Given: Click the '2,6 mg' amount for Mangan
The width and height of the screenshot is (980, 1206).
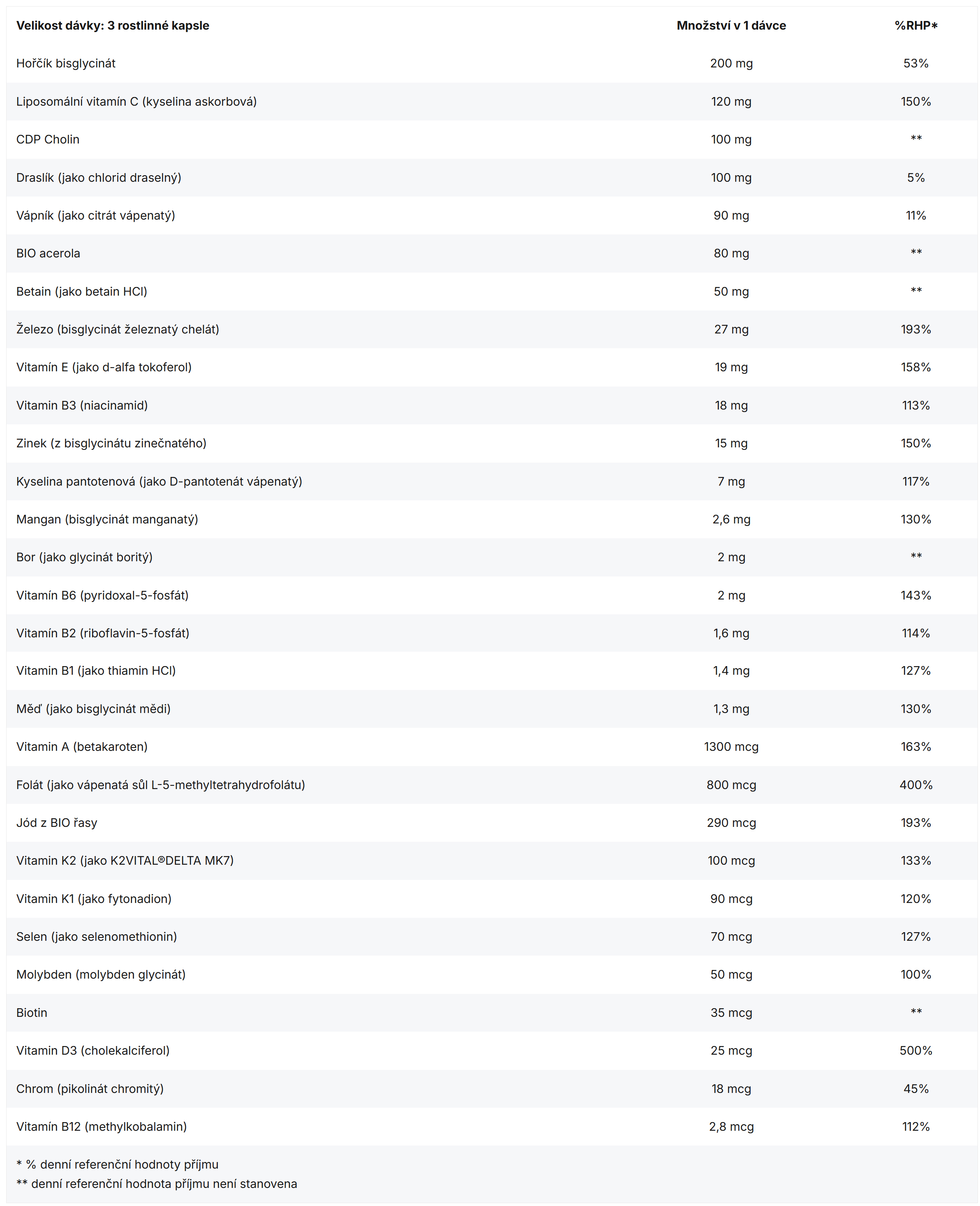Looking at the screenshot, I should click(730, 519).
